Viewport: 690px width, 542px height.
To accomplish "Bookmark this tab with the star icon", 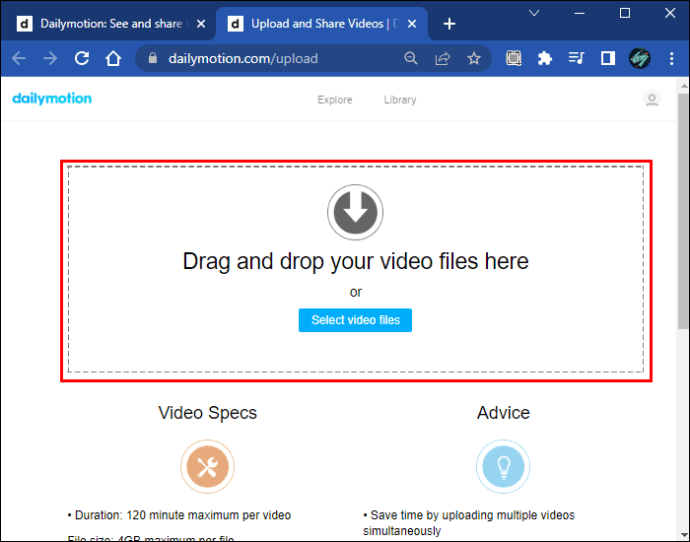I will [x=474, y=58].
